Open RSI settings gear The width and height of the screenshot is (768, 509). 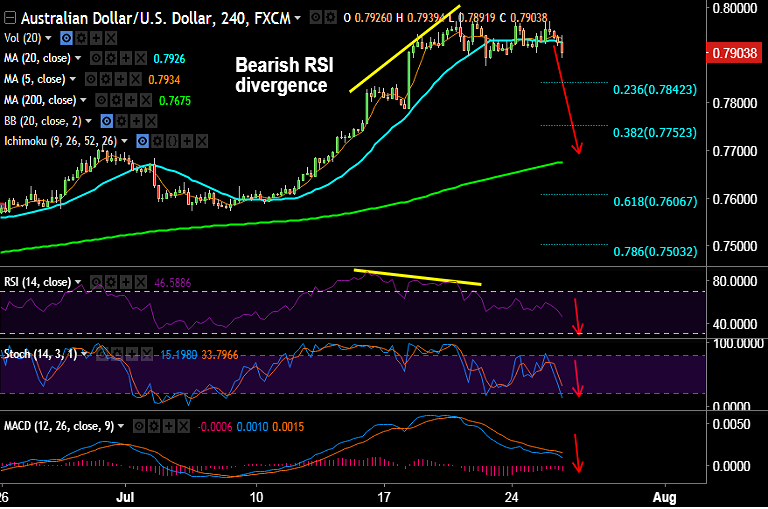111,282
